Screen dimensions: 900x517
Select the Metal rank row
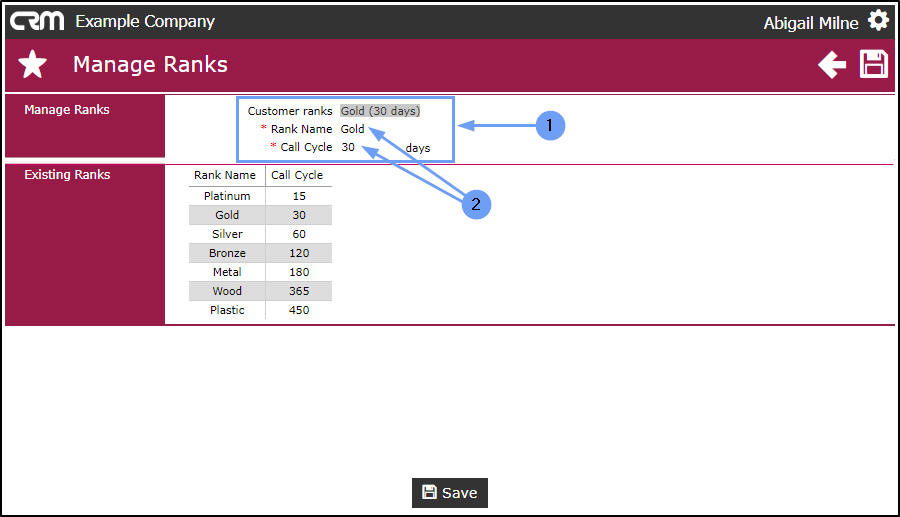point(260,272)
